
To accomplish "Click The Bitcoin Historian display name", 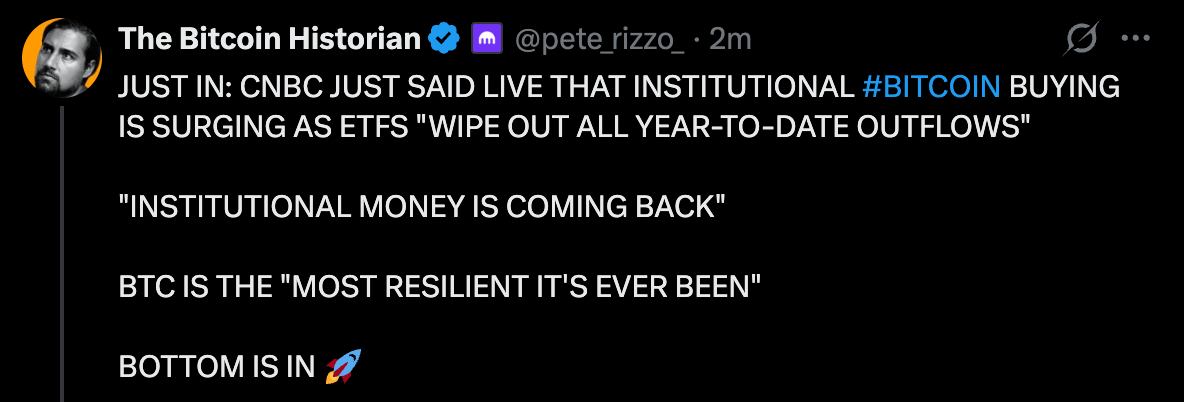I will click(269, 40).
